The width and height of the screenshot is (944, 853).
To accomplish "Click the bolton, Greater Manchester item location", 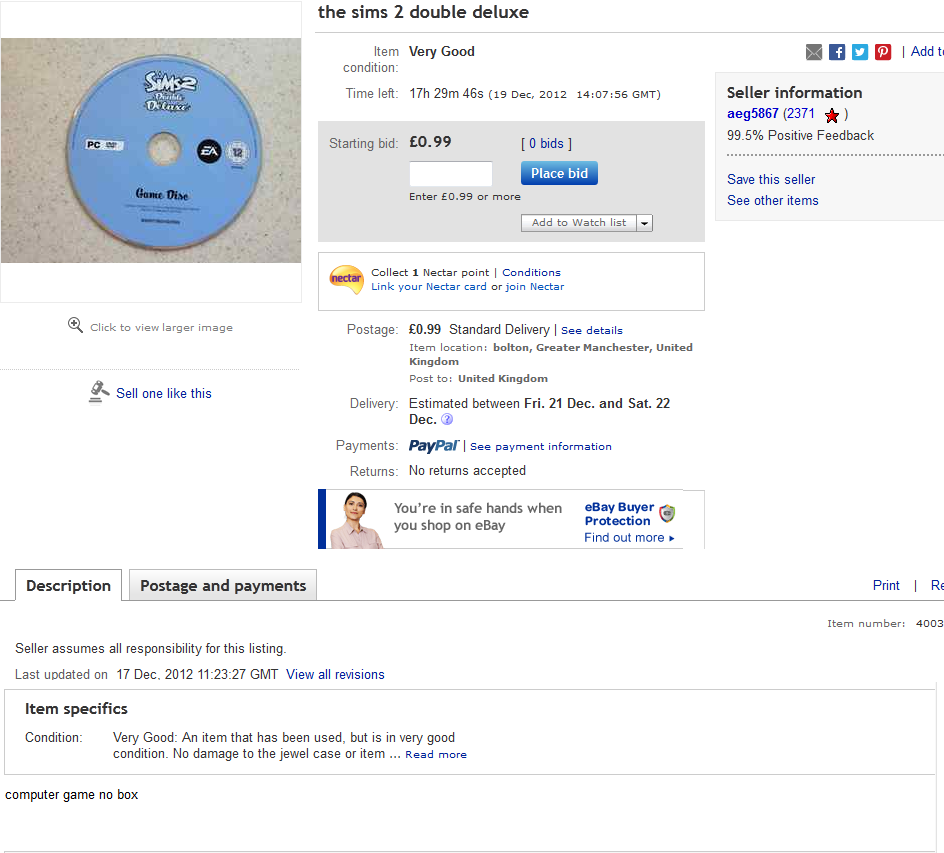I will coord(551,354).
